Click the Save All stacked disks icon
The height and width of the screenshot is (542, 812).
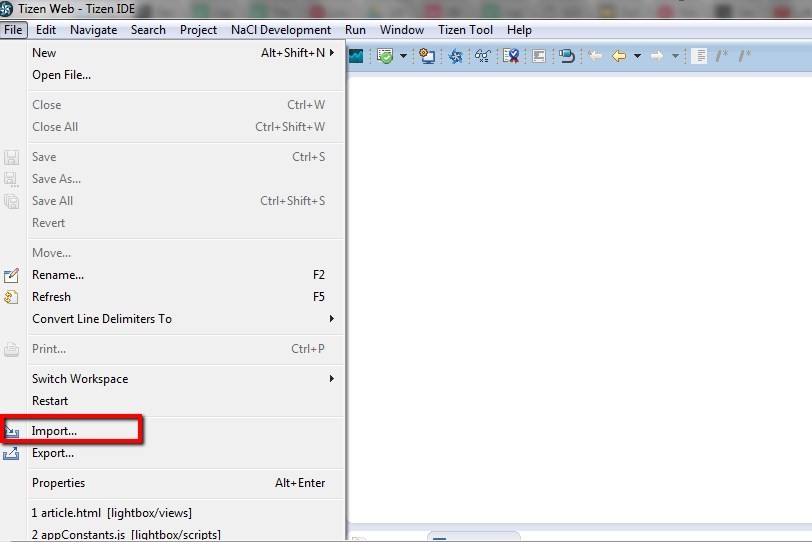(11, 201)
